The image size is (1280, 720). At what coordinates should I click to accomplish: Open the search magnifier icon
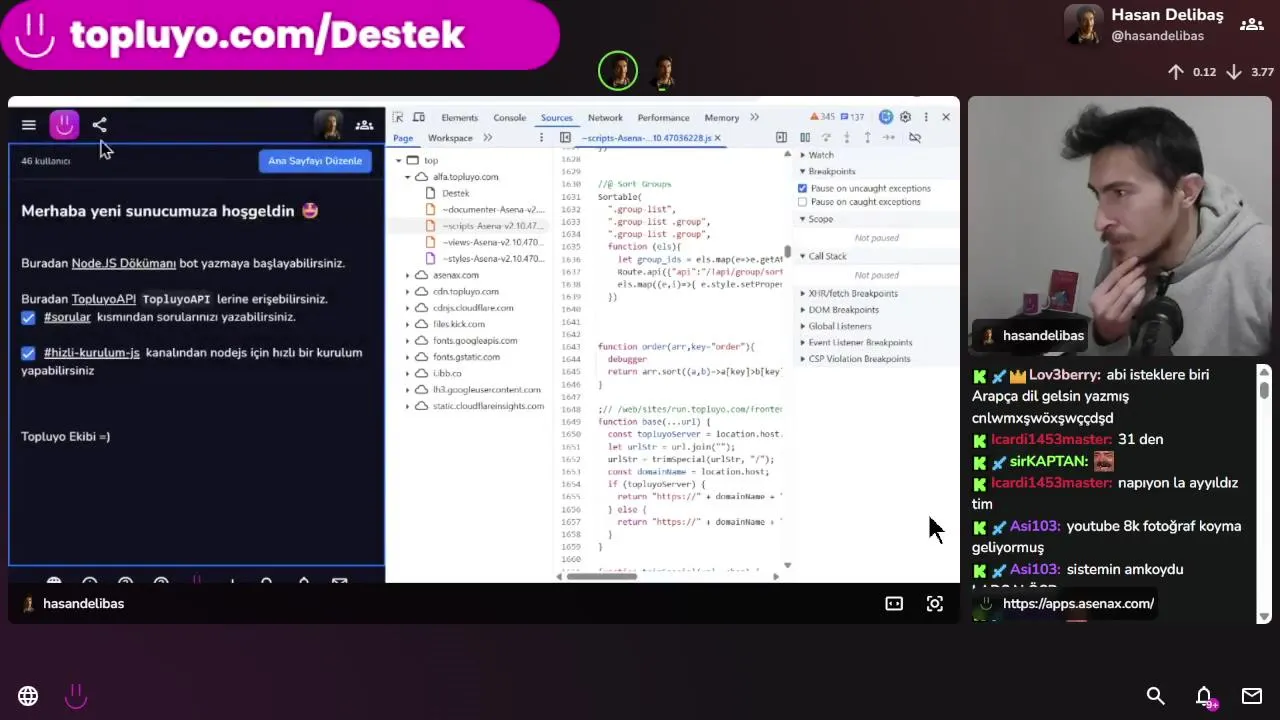pos(1156,696)
